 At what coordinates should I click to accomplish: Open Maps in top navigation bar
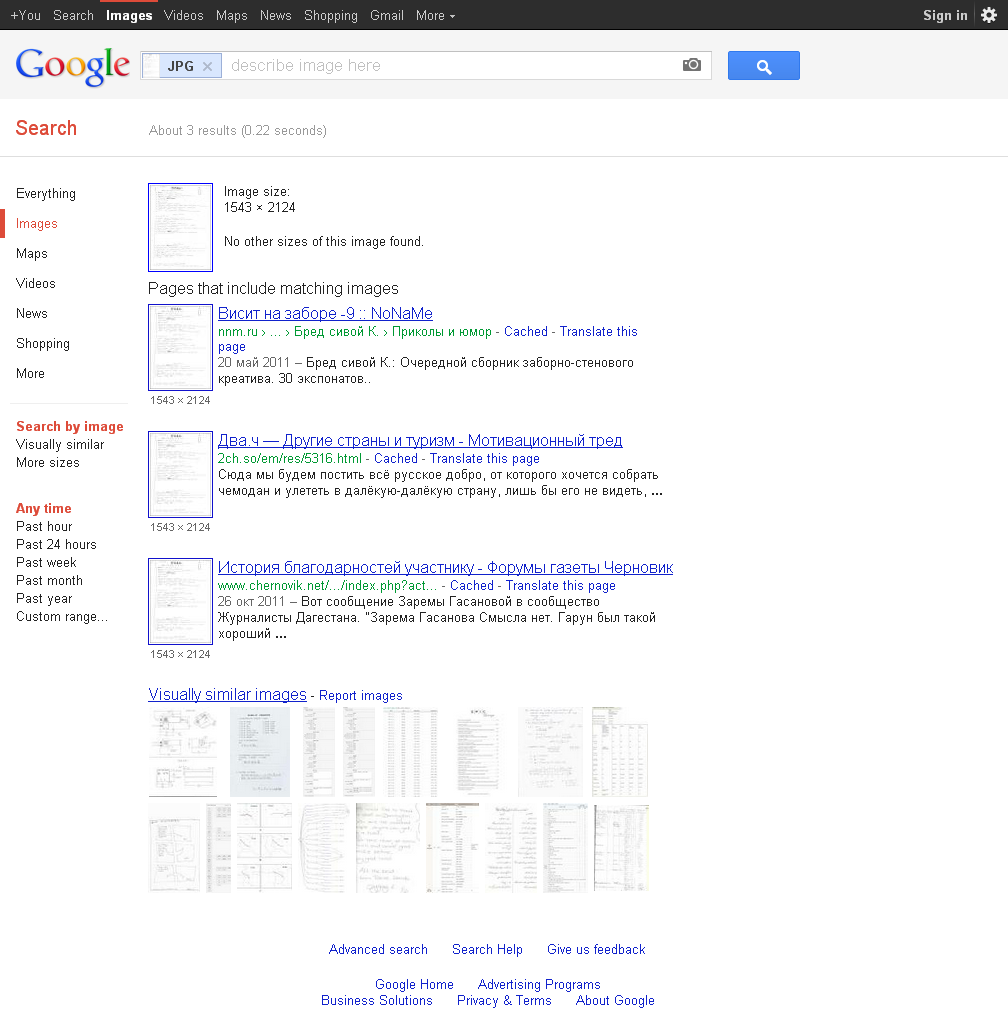232,15
